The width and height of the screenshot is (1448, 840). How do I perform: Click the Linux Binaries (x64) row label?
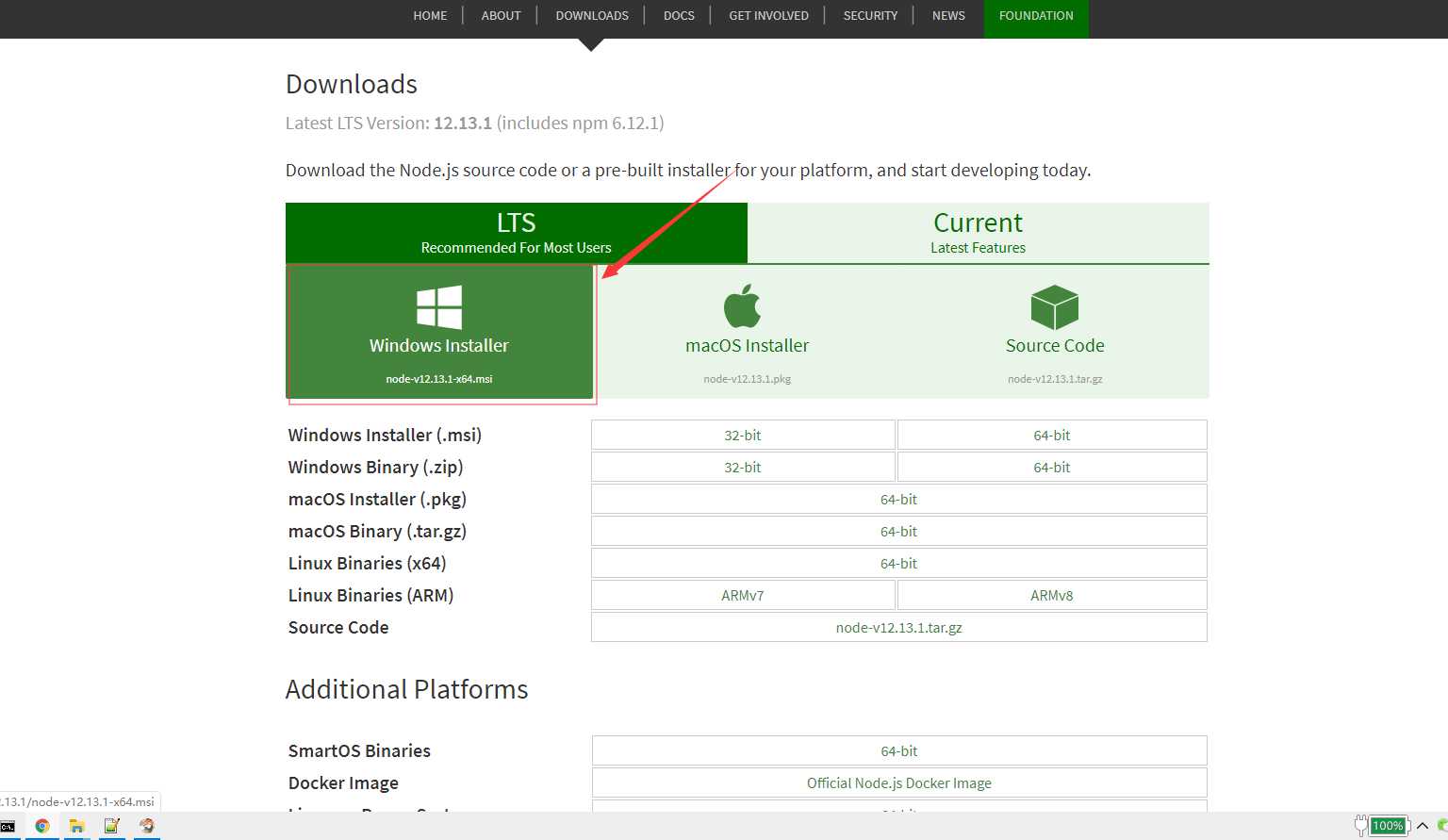tap(367, 563)
